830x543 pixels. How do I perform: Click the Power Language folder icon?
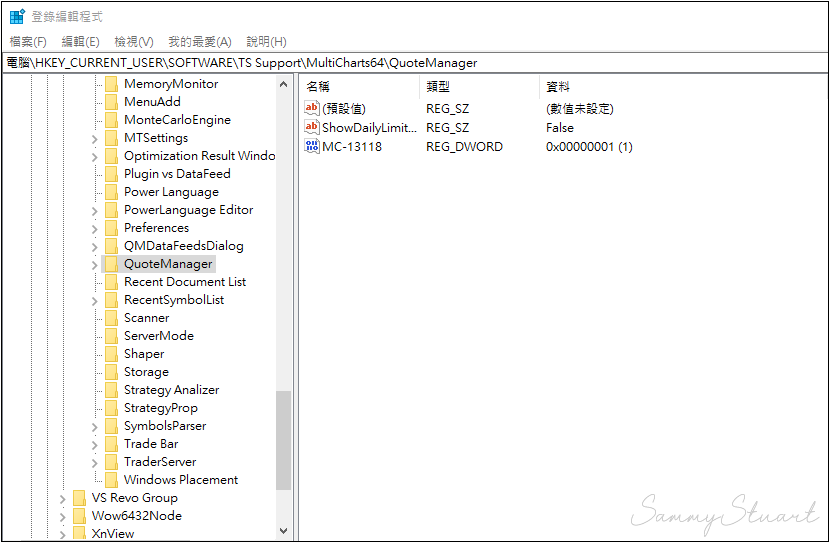tap(111, 192)
